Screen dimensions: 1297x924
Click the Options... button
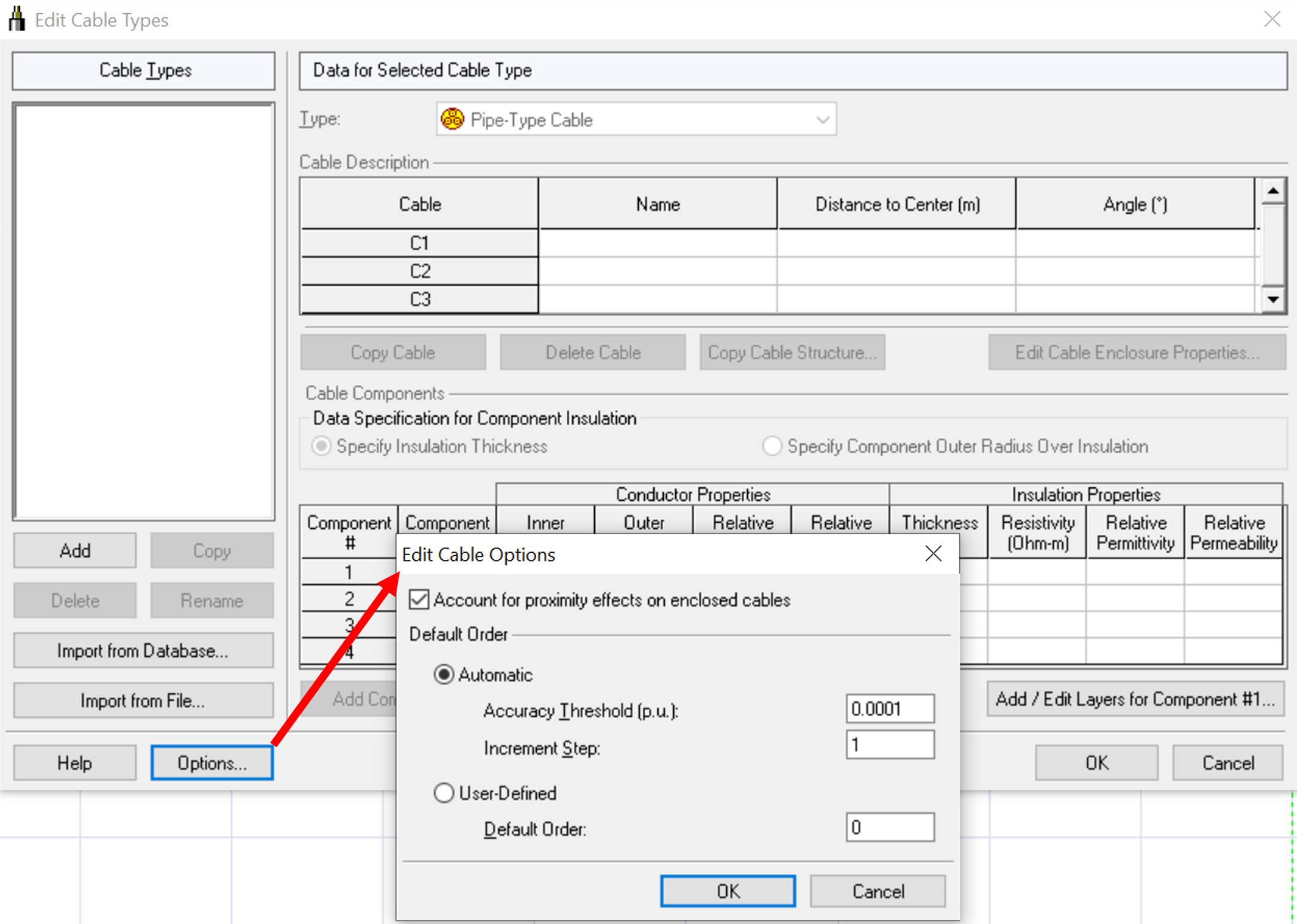[x=212, y=763]
